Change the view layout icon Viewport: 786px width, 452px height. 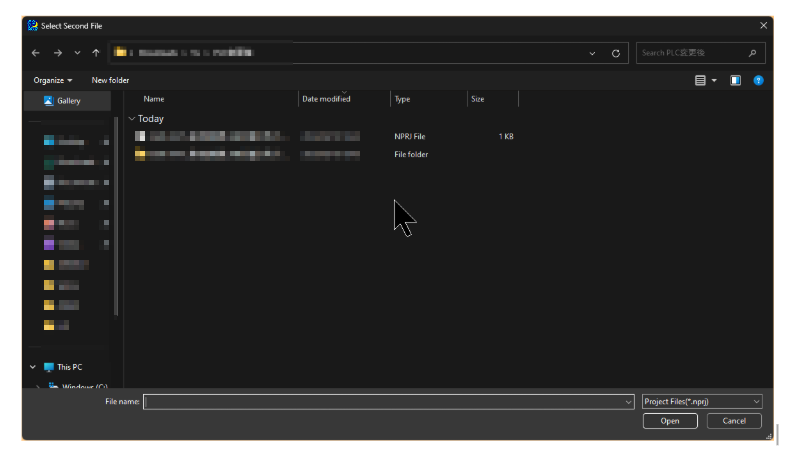point(700,80)
